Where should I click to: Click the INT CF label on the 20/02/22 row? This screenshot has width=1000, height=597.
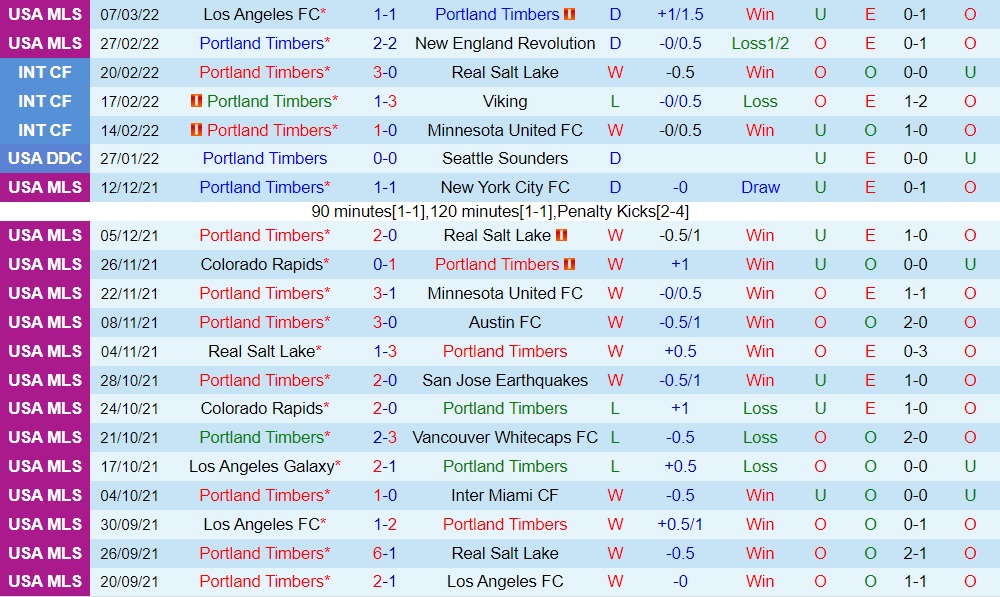(45, 72)
